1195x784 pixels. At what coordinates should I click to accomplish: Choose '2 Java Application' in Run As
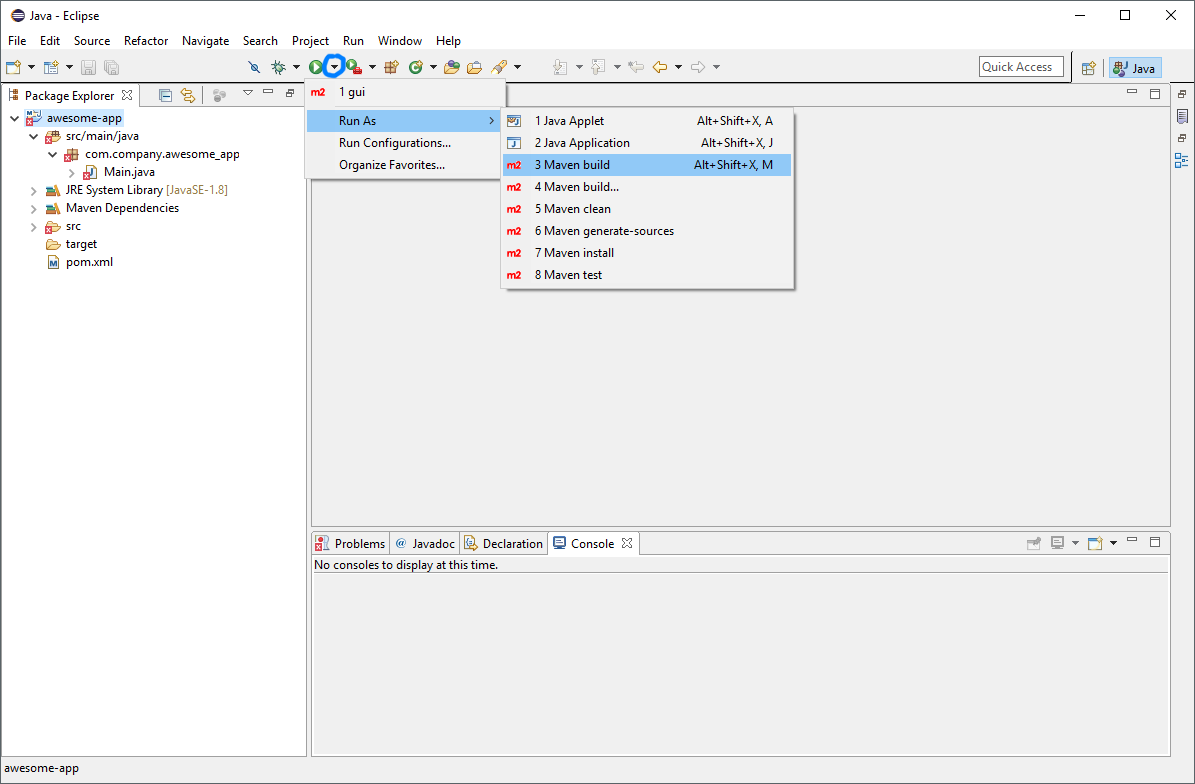click(647, 142)
